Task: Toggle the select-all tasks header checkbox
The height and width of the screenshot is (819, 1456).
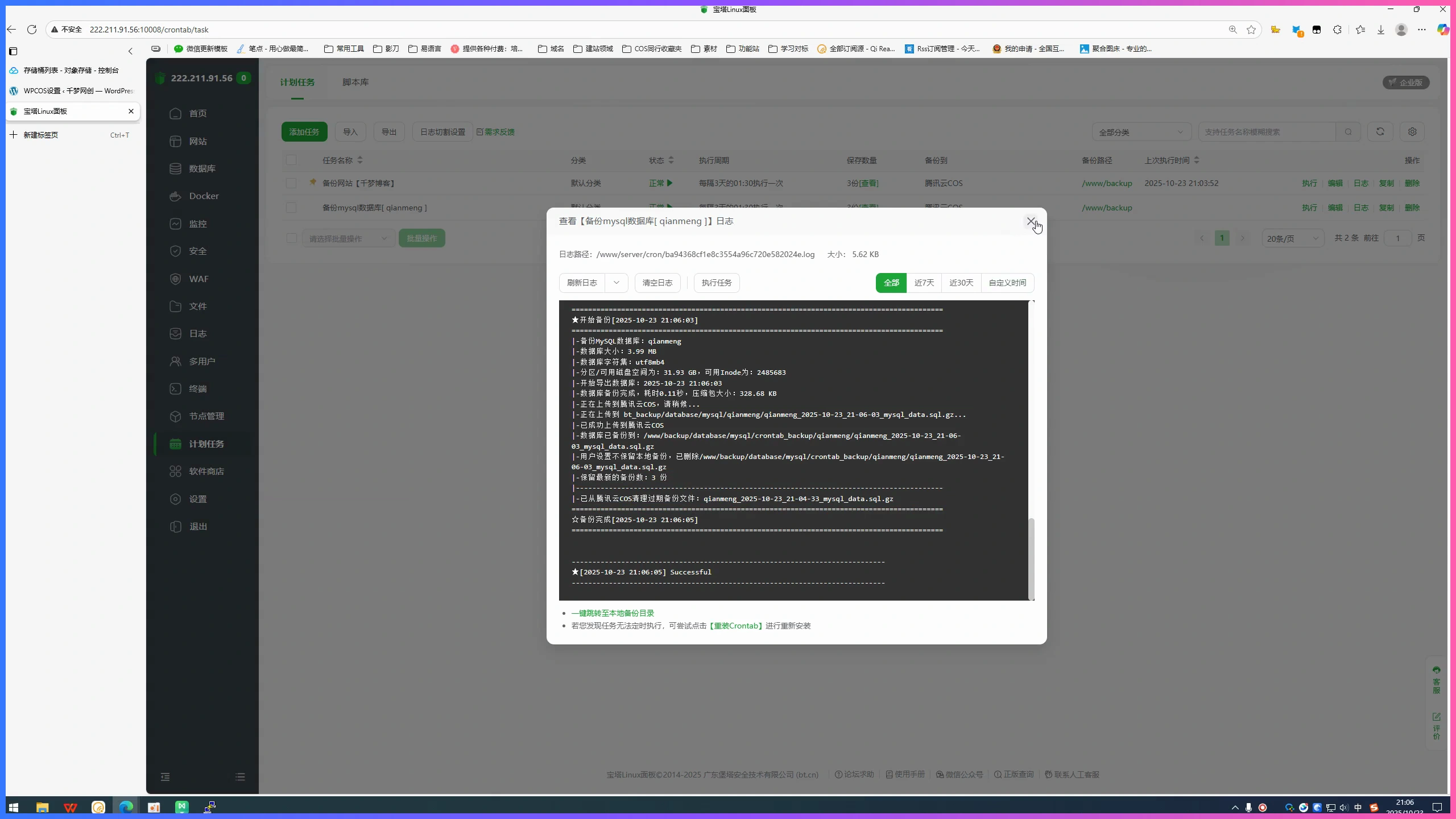Action: [291, 160]
